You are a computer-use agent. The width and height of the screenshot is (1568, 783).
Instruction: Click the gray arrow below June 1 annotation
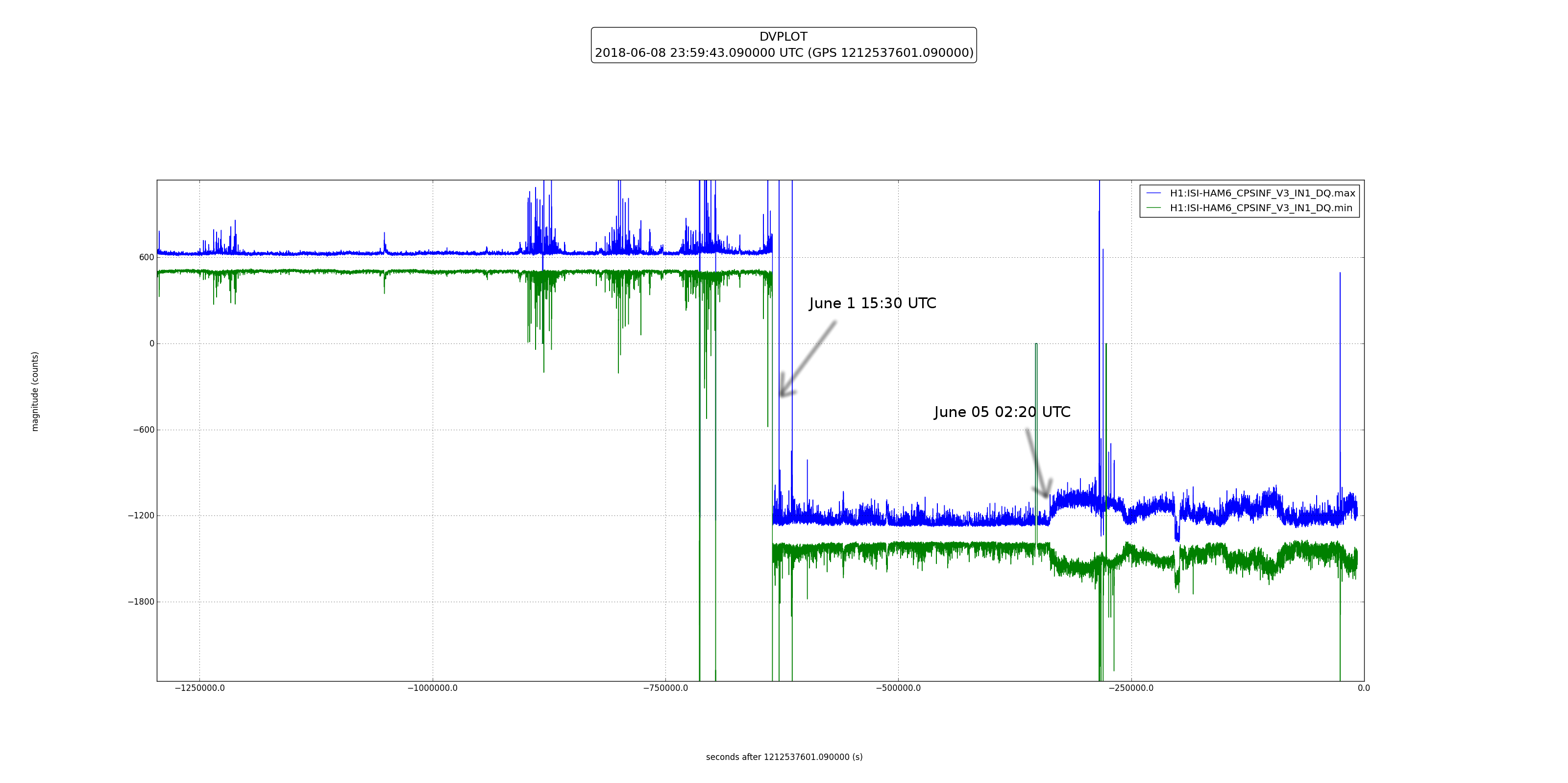pyautogui.click(x=808, y=359)
